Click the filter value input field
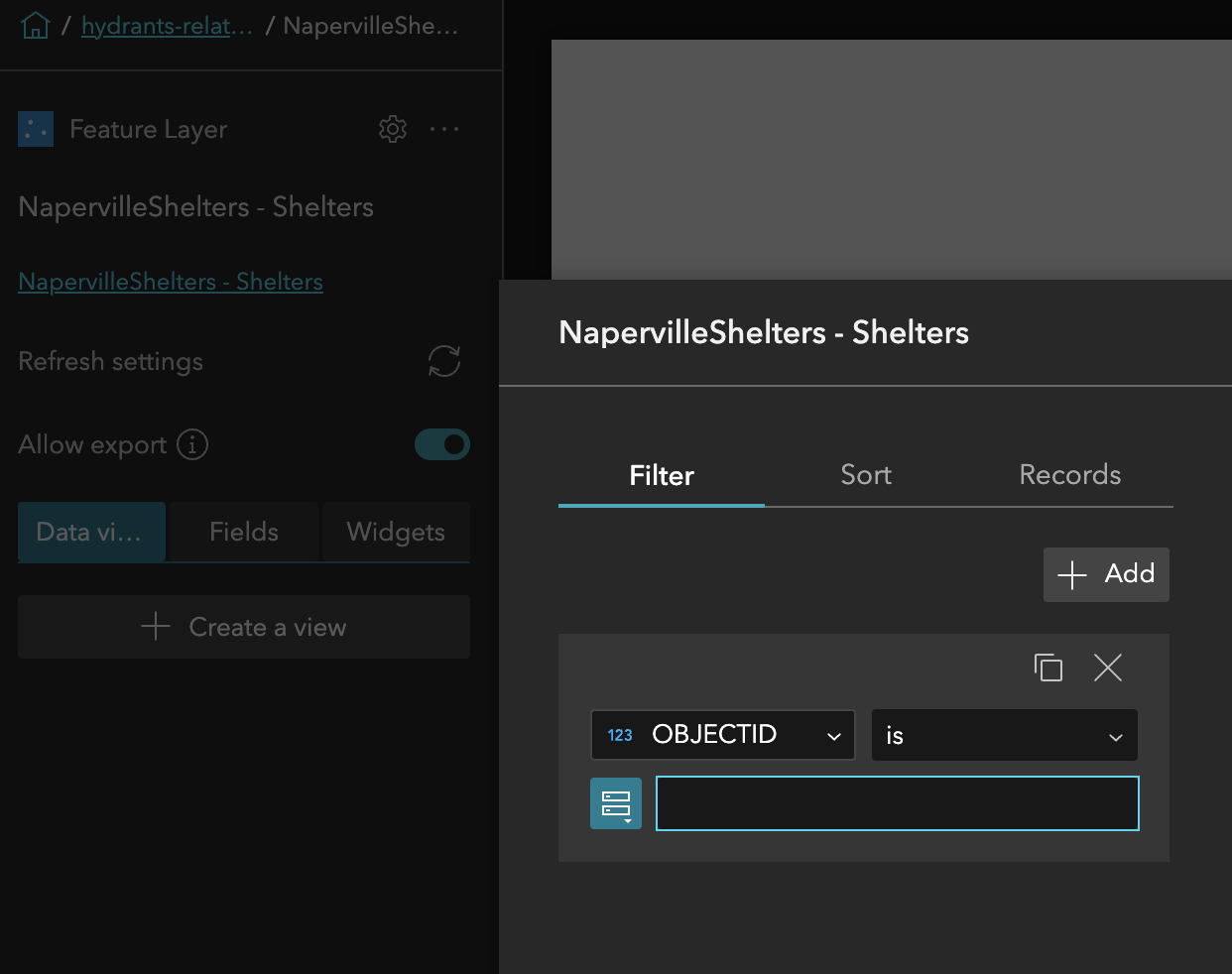This screenshot has height=974, width=1232. (x=897, y=803)
